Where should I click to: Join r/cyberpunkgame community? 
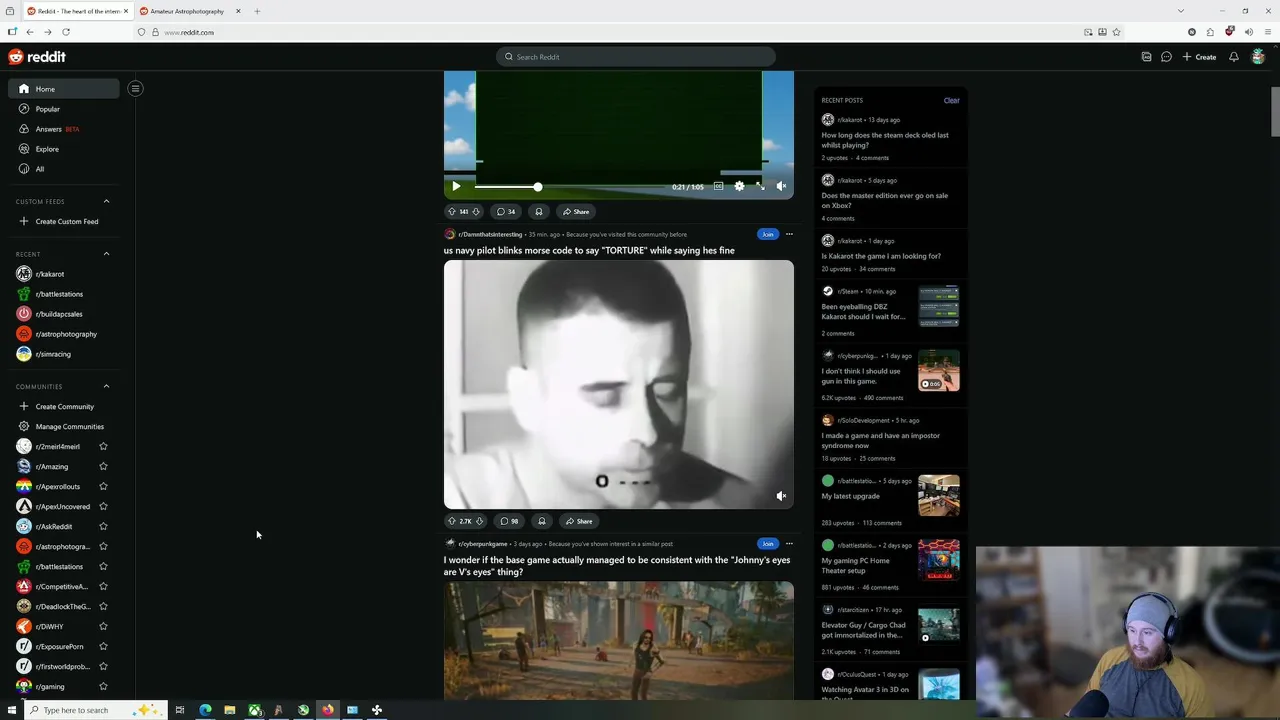click(767, 544)
